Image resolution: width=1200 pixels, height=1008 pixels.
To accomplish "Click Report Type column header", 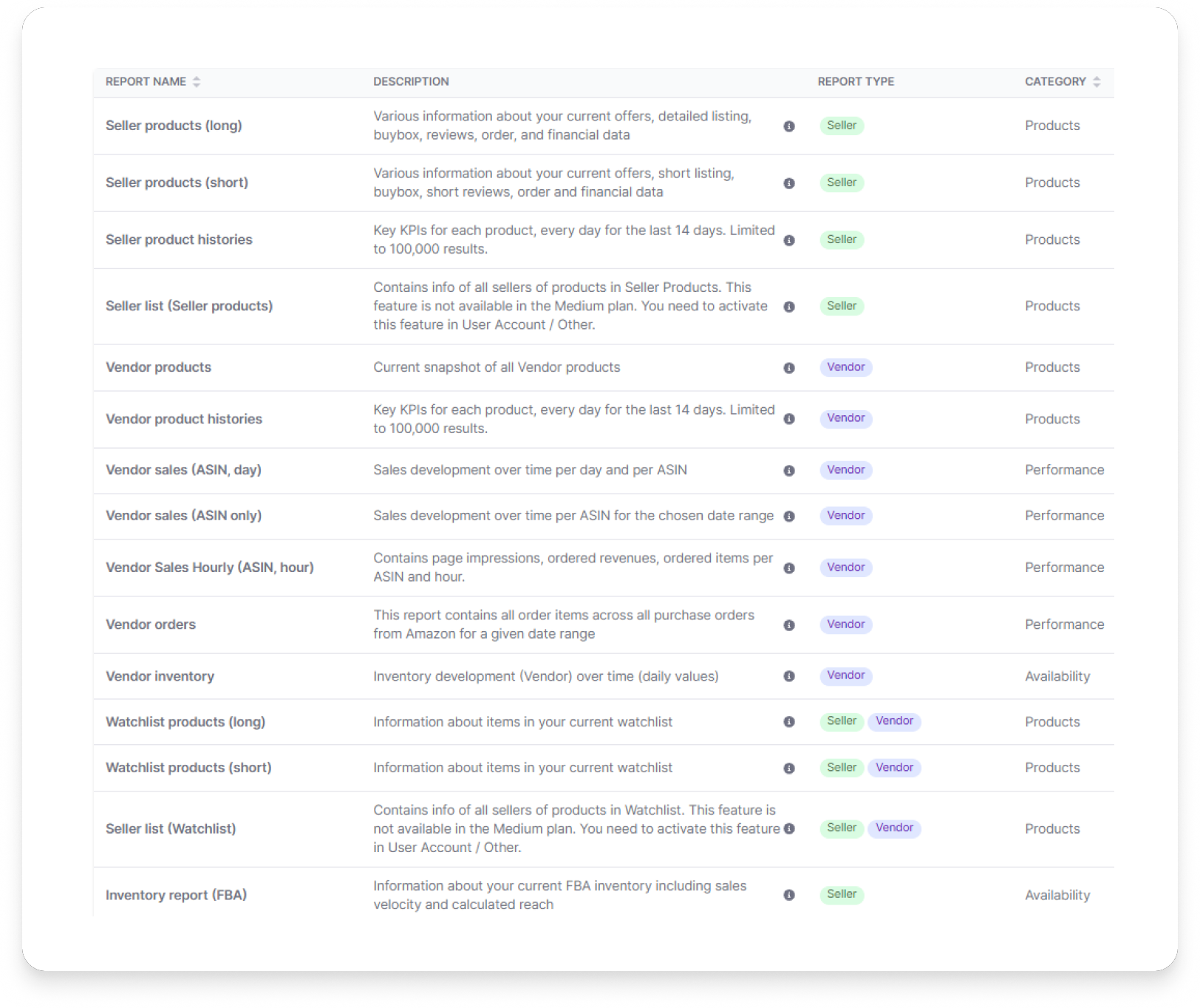I will (856, 82).
